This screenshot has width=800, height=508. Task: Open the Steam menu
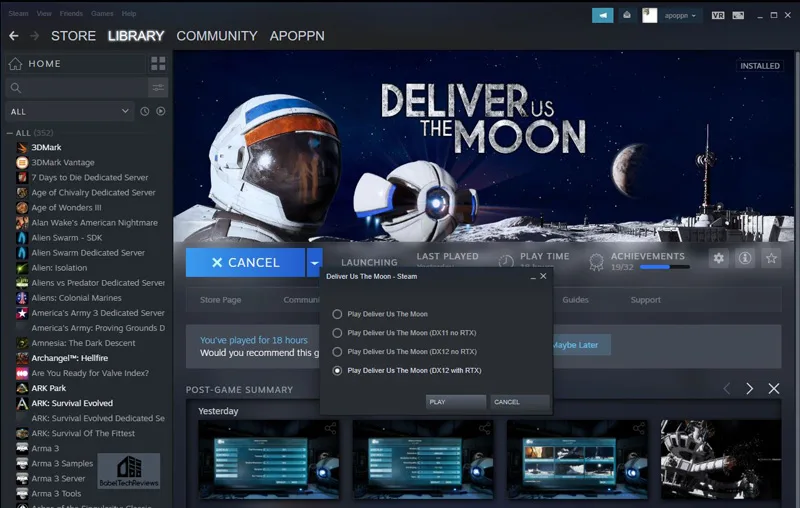pos(18,14)
